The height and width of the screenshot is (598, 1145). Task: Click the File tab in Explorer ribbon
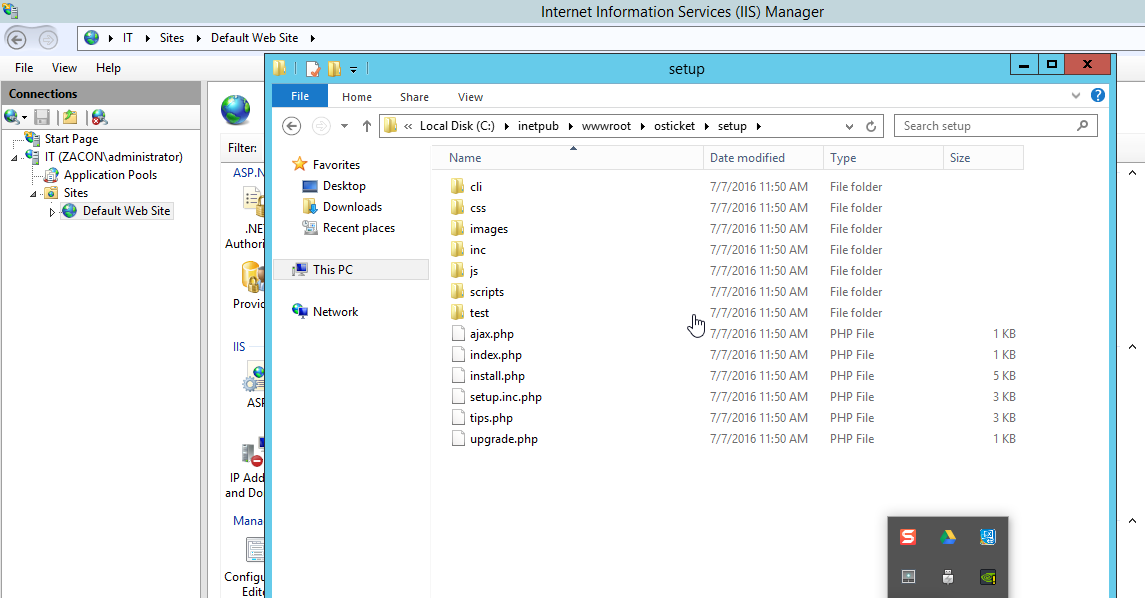pos(299,96)
